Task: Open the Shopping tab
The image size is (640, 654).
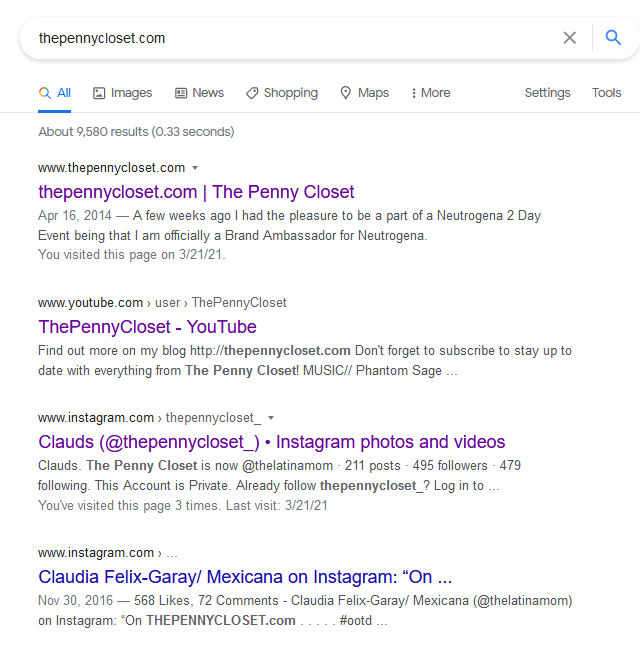Action: coord(282,93)
